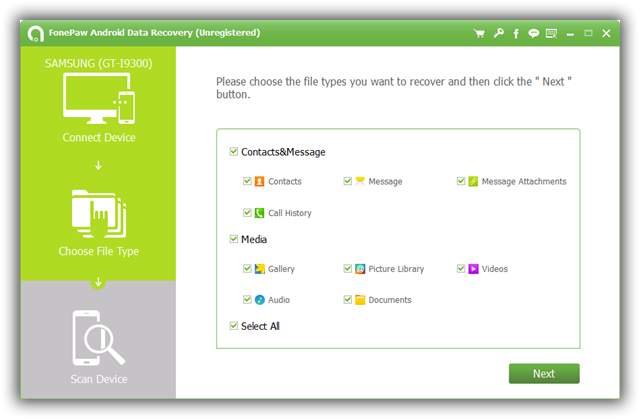Click the Audio file type icon
The height and width of the screenshot is (419, 640).
pos(259,300)
